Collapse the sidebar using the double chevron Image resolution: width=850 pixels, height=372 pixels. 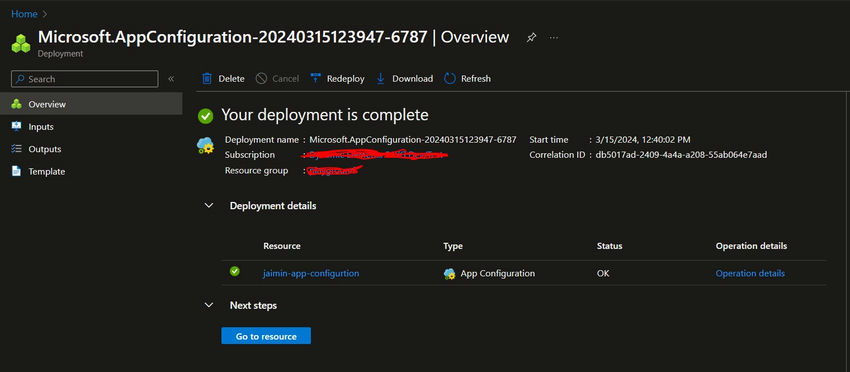point(171,79)
